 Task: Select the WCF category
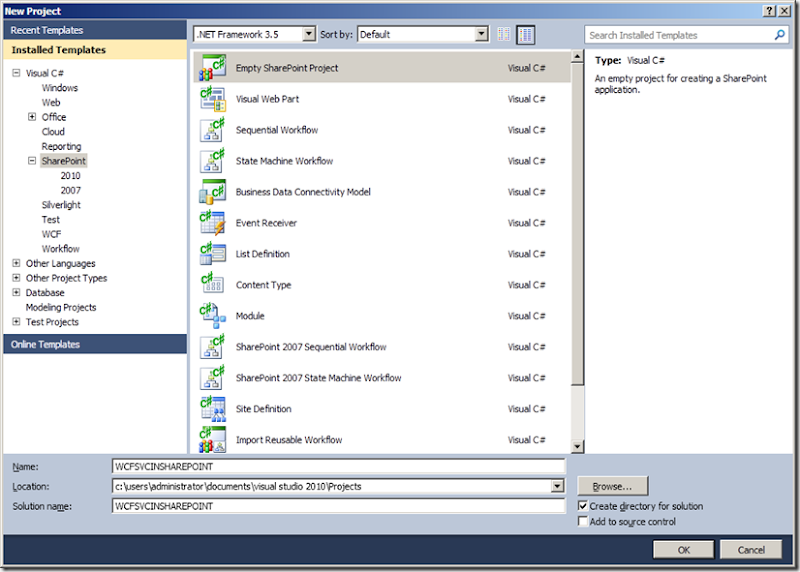click(52, 234)
